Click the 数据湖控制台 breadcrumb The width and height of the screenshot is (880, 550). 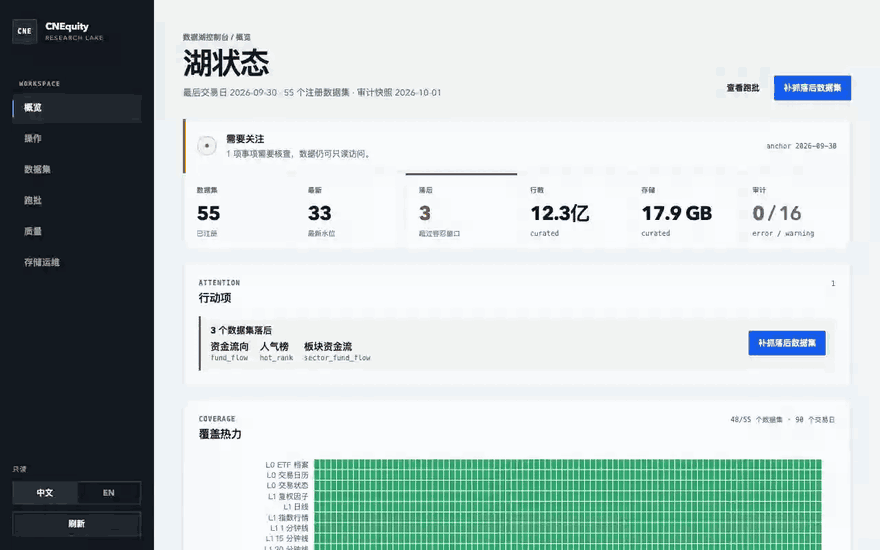click(205, 37)
